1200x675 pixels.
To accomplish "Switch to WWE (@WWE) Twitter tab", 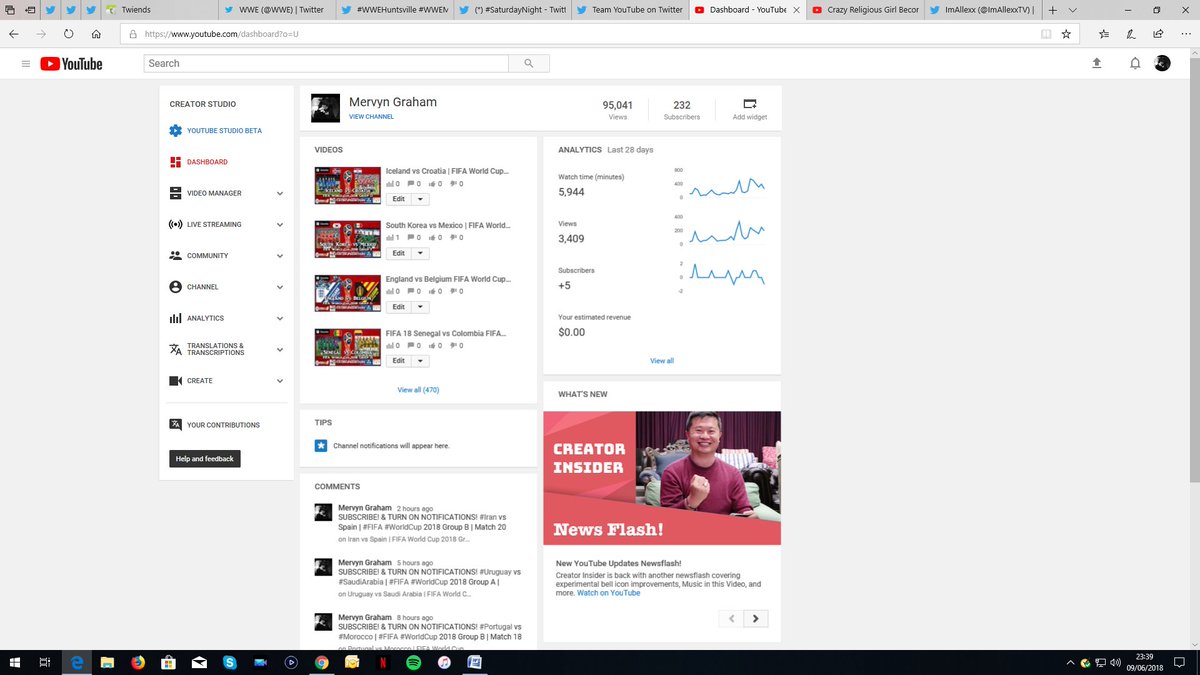I will pos(277,9).
